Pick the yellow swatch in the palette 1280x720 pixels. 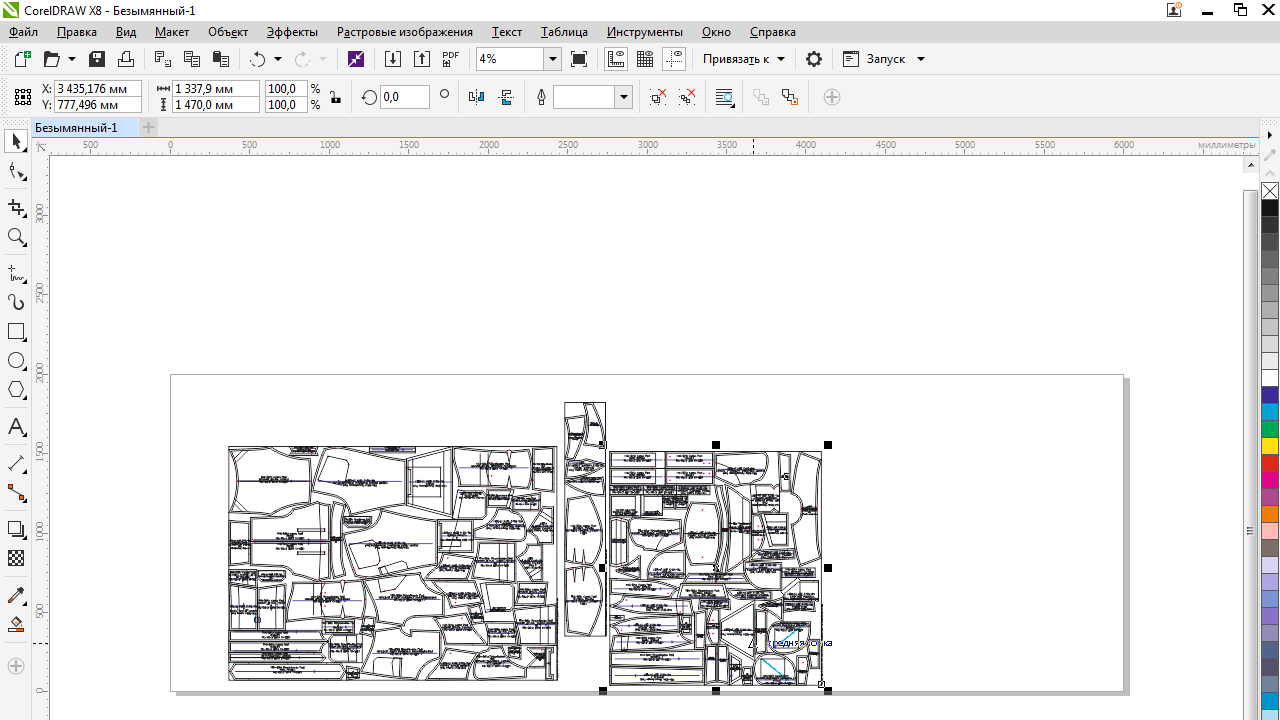click(1270, 446)
